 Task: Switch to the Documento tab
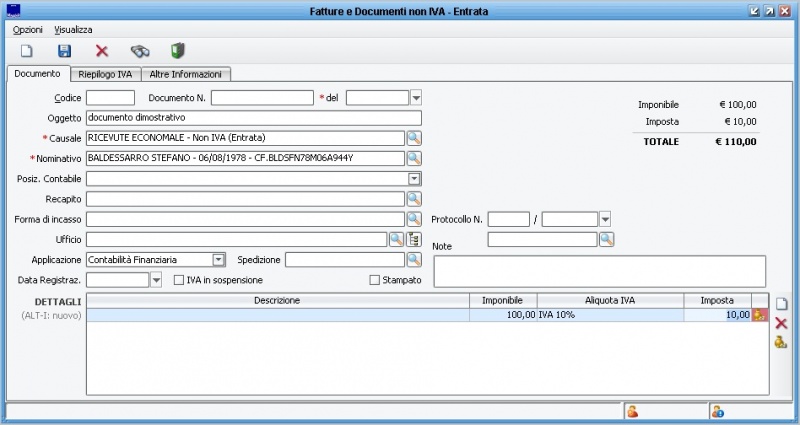[37, 73]
